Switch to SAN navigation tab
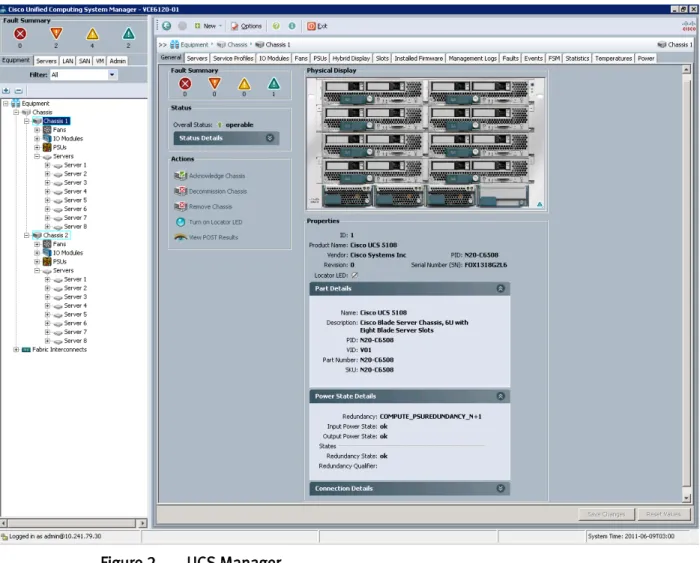The image size is (700, 563). (x=84, y=61)
